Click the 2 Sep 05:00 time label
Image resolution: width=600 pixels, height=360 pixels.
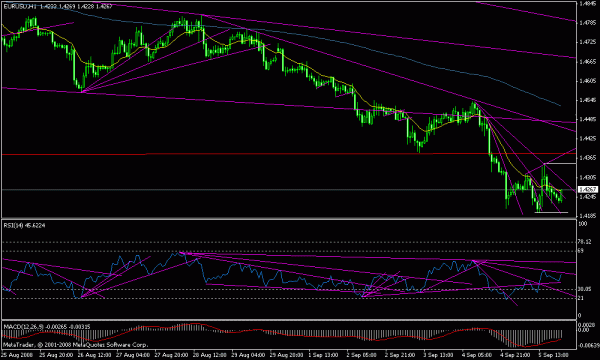point(362,355)
